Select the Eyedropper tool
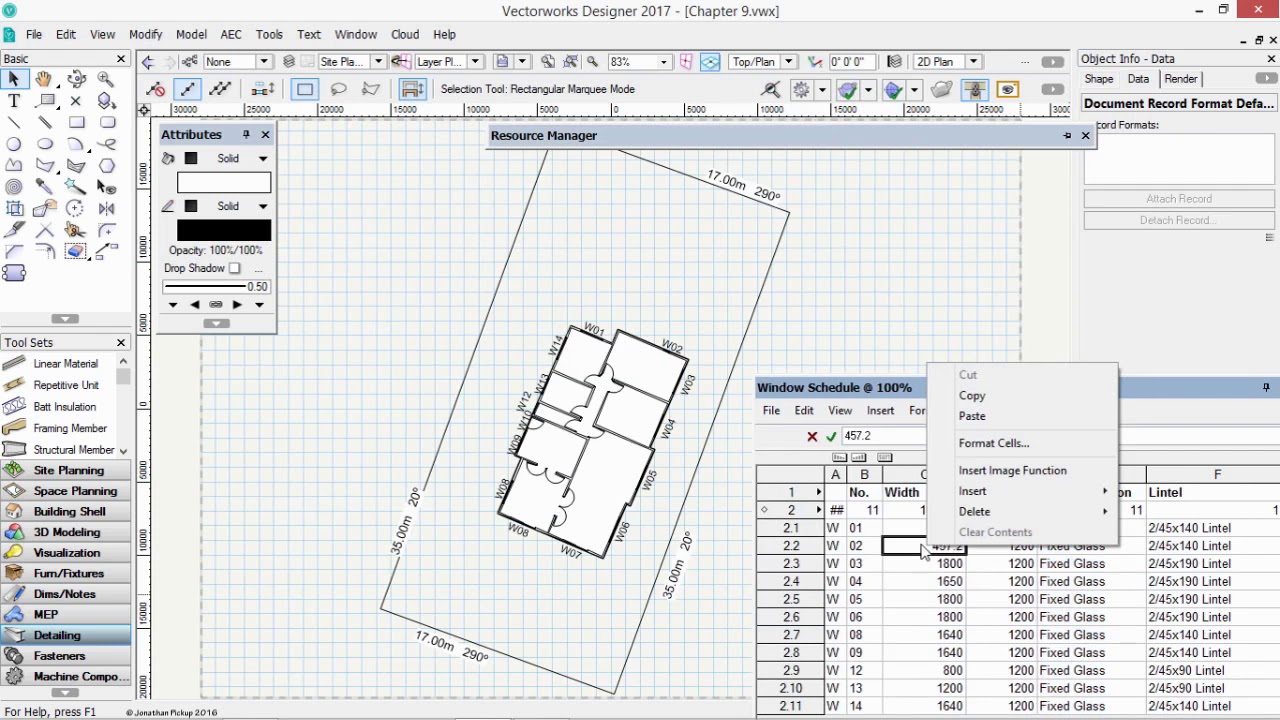 point(44,187)
